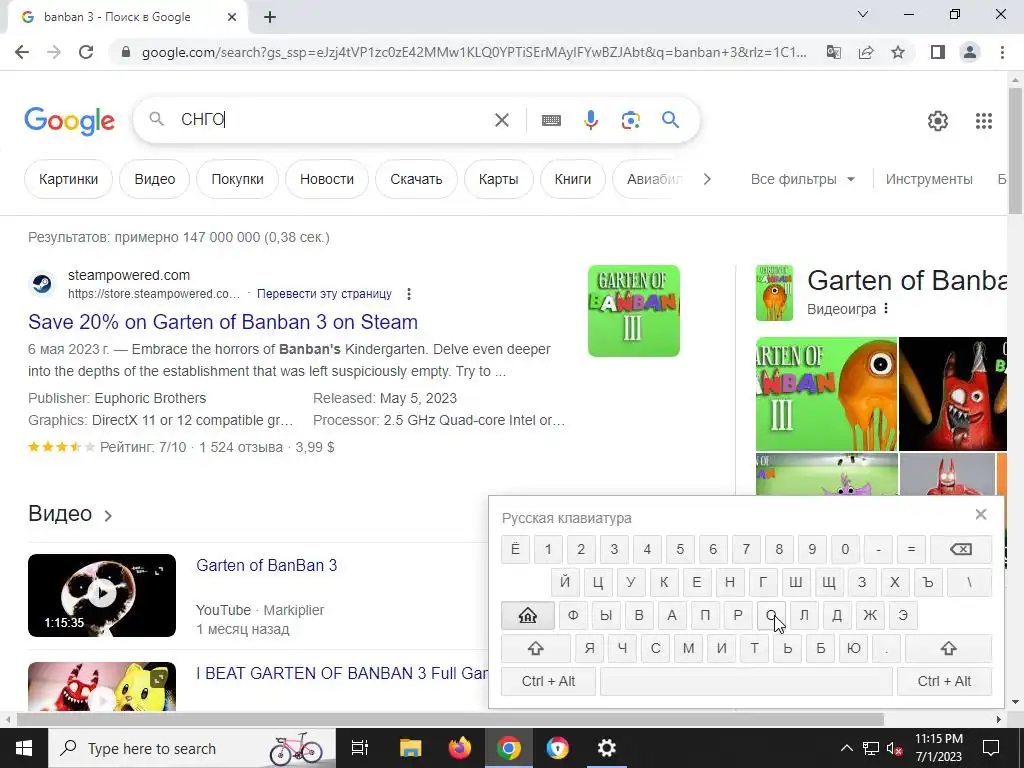Launch Firefox from taskbar
The image size is (1024, 768).
click(460, 748)
